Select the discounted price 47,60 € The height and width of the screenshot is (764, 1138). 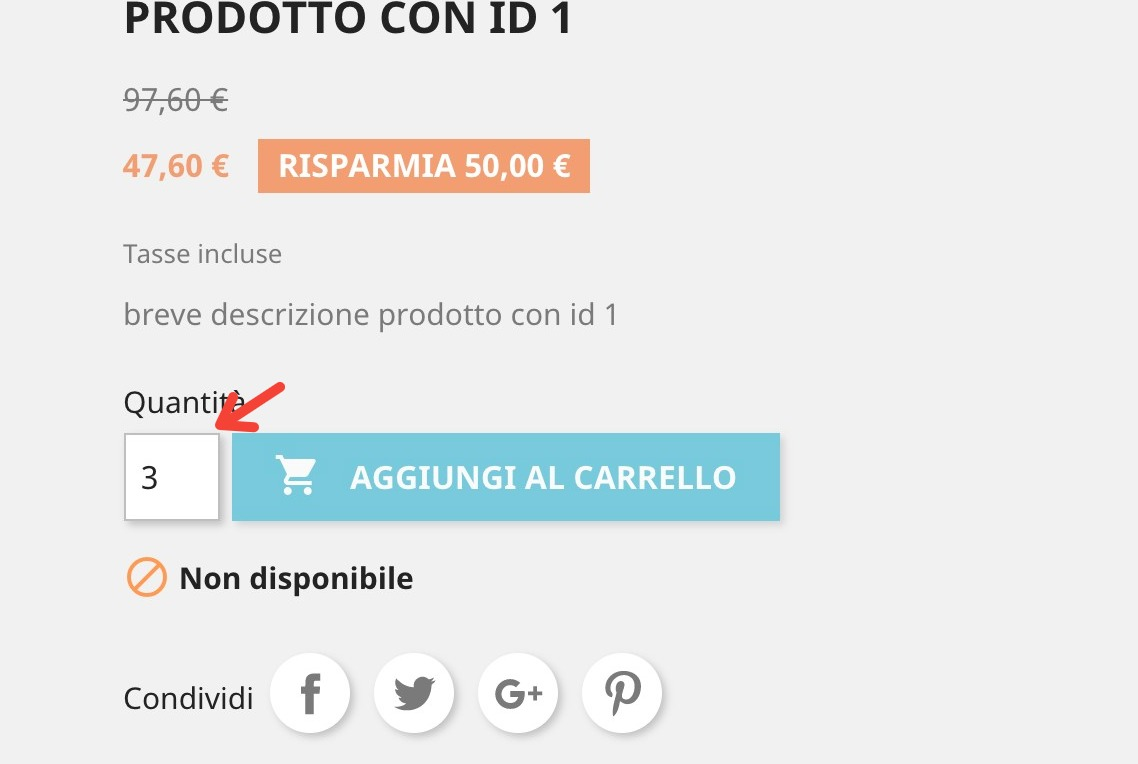pos(176,166)
